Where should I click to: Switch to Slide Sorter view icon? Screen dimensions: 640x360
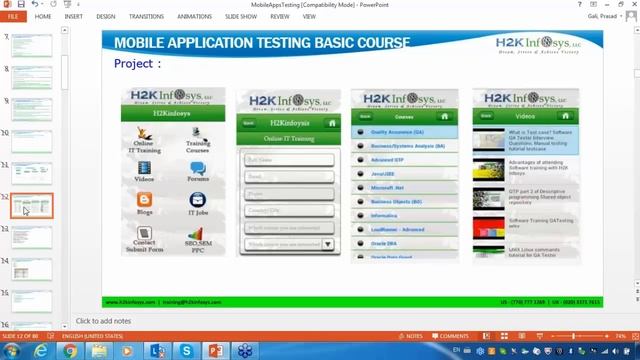click(x=504, y=336)
